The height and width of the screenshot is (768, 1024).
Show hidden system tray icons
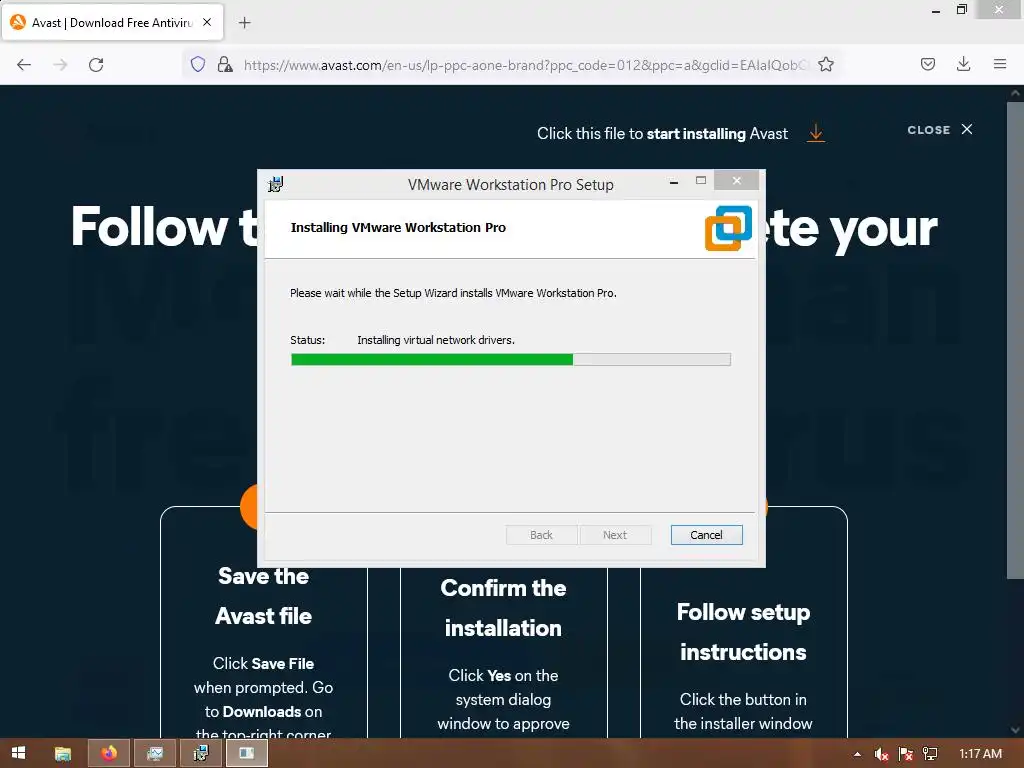point(857,754)
